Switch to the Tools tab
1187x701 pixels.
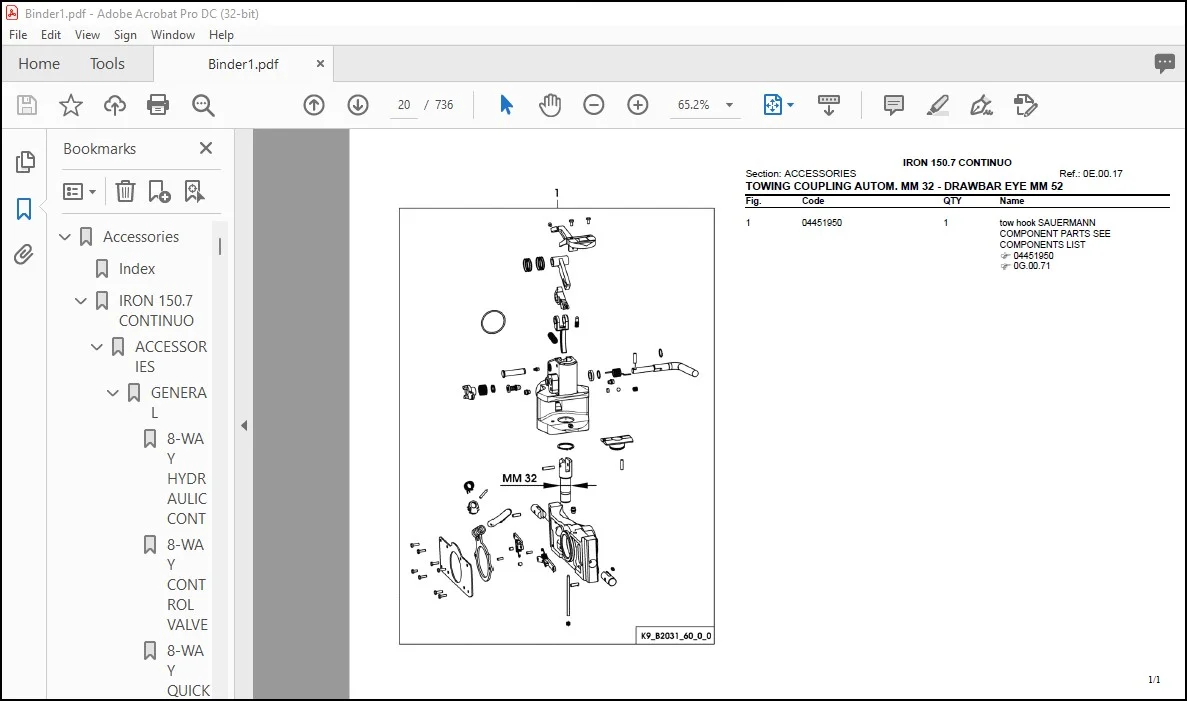107,64
